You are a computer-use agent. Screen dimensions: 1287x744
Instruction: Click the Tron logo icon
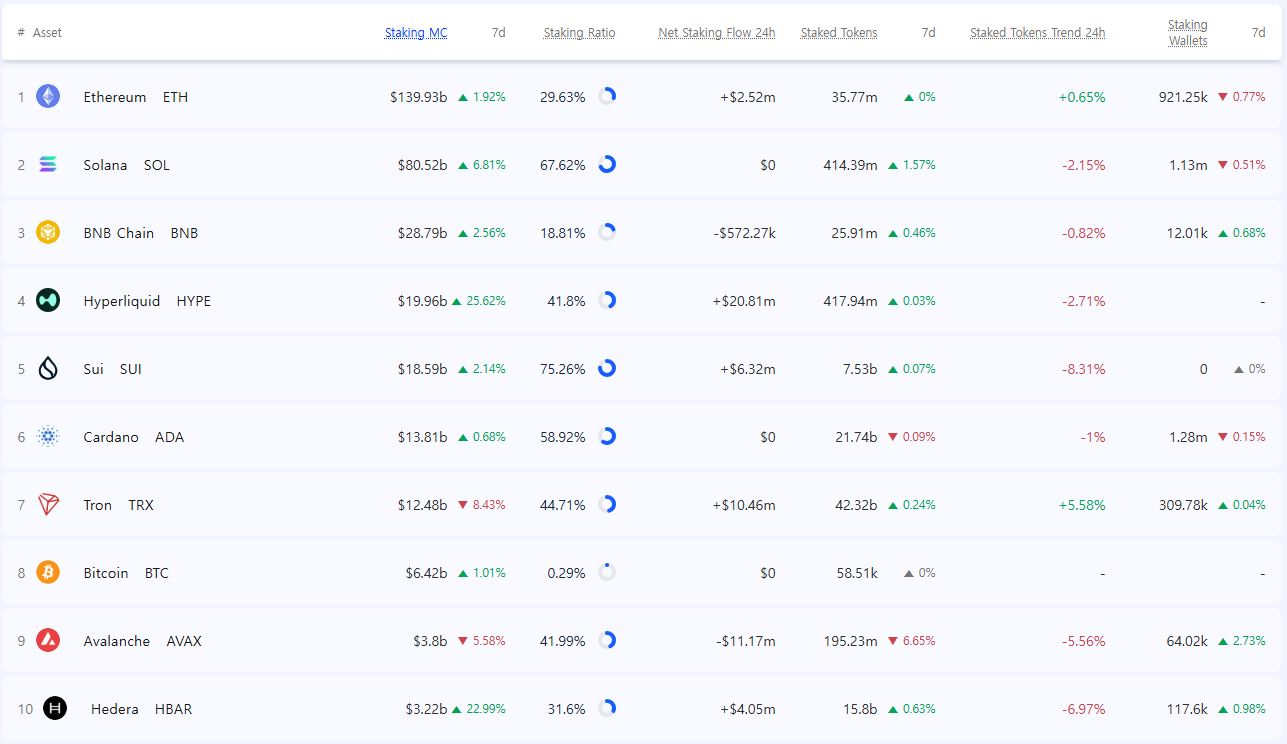coord(48,505)
